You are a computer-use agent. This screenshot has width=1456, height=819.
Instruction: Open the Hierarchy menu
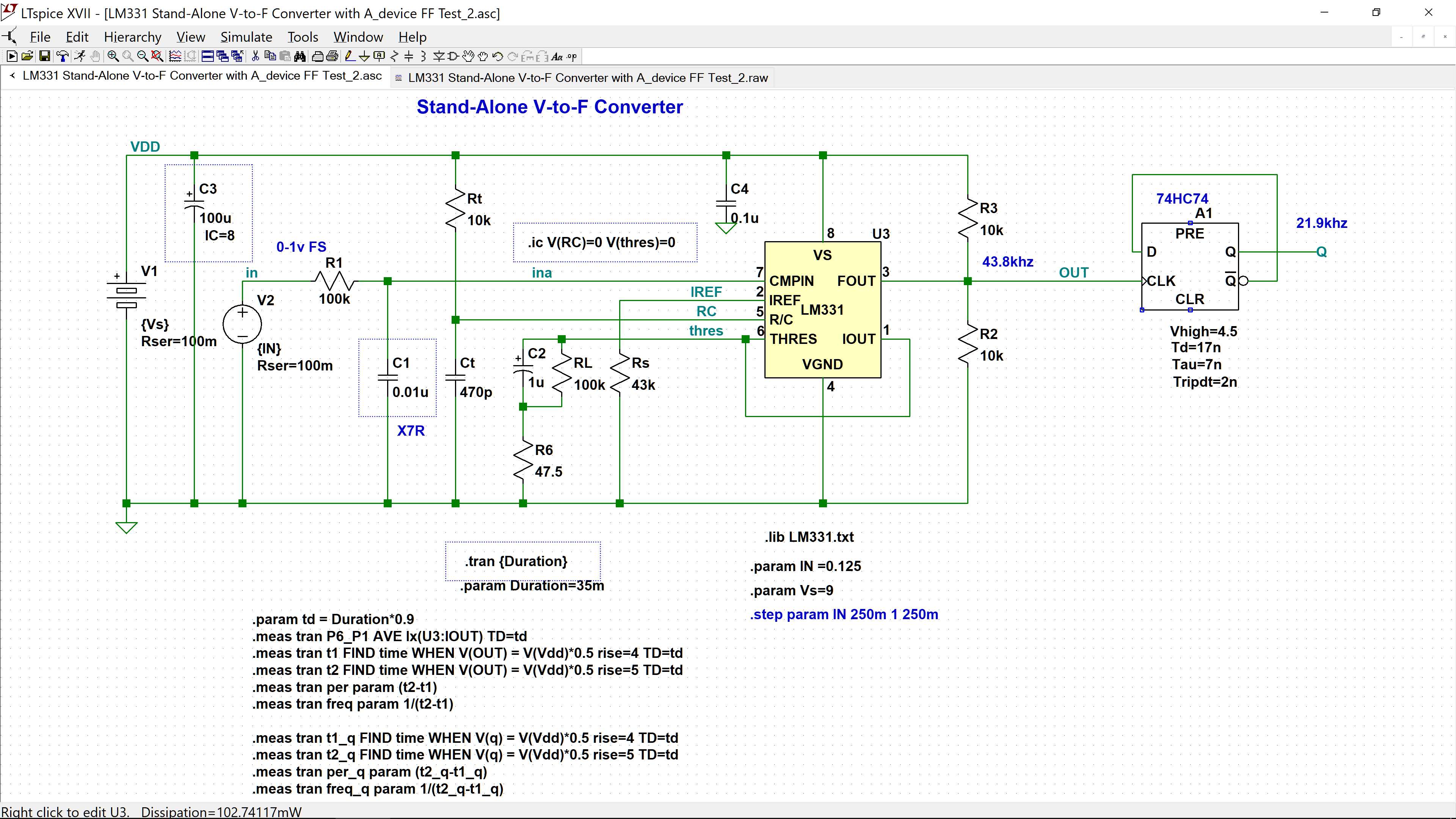pyautogui.click(x=132, y=37)
